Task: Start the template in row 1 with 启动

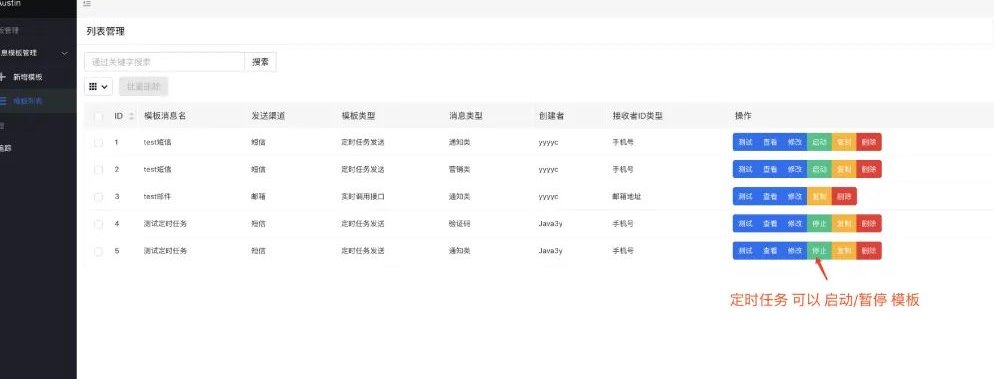Action: click(x=820, y=143)
